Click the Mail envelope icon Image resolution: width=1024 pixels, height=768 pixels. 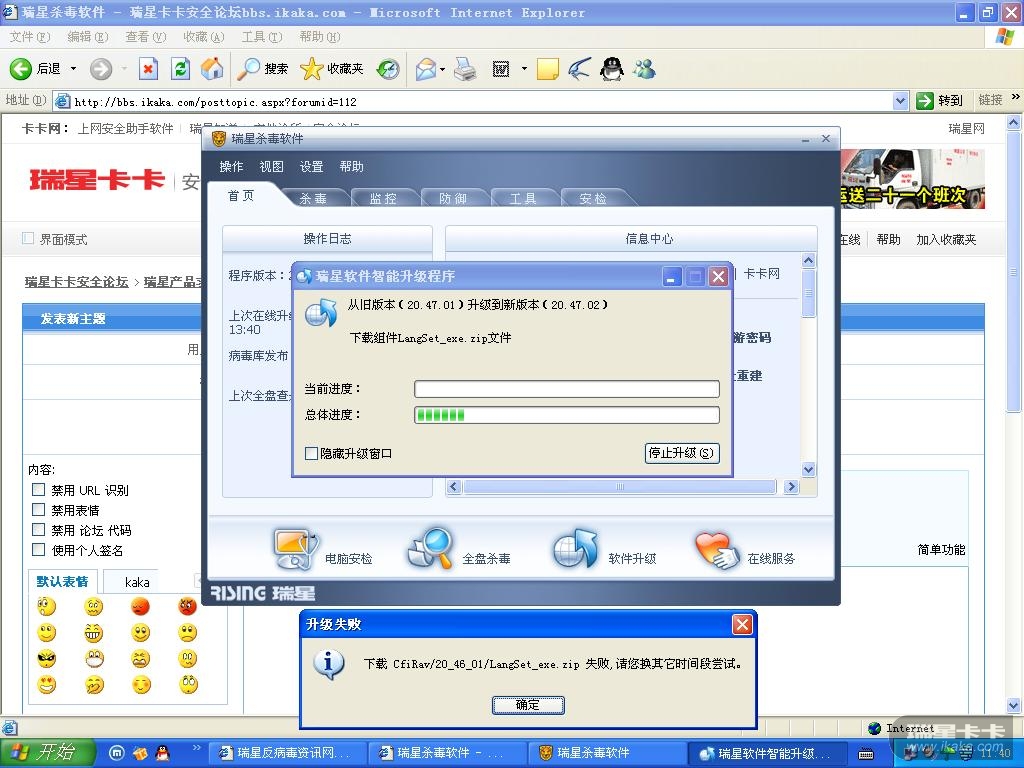[x=426, y=69]
